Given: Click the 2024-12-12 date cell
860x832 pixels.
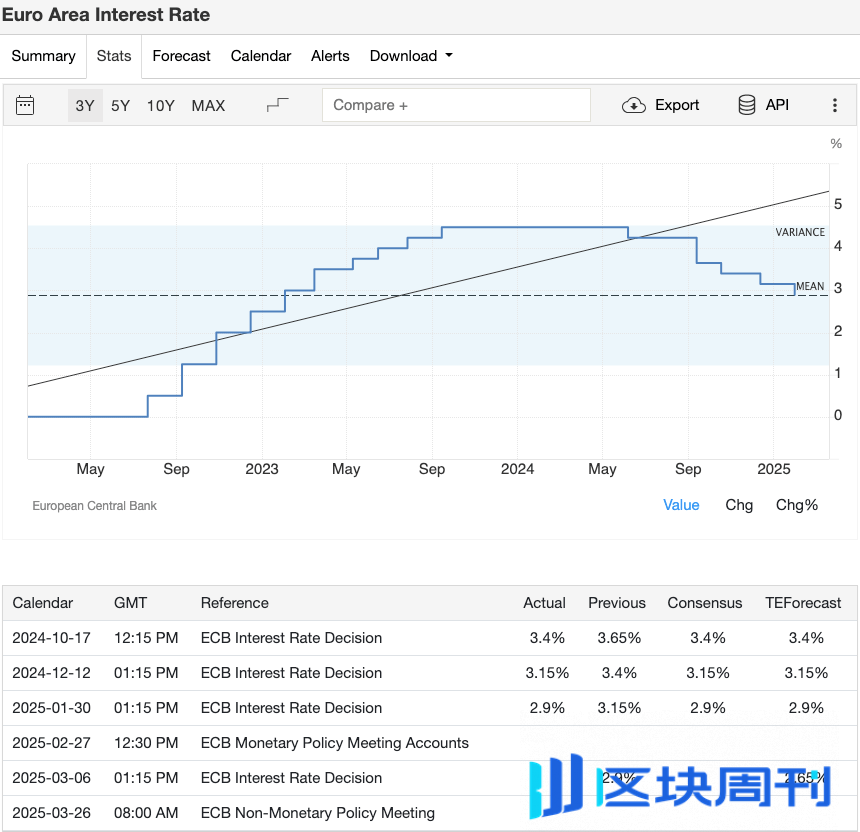Looking at the screenshot, I should coord(52,673).
